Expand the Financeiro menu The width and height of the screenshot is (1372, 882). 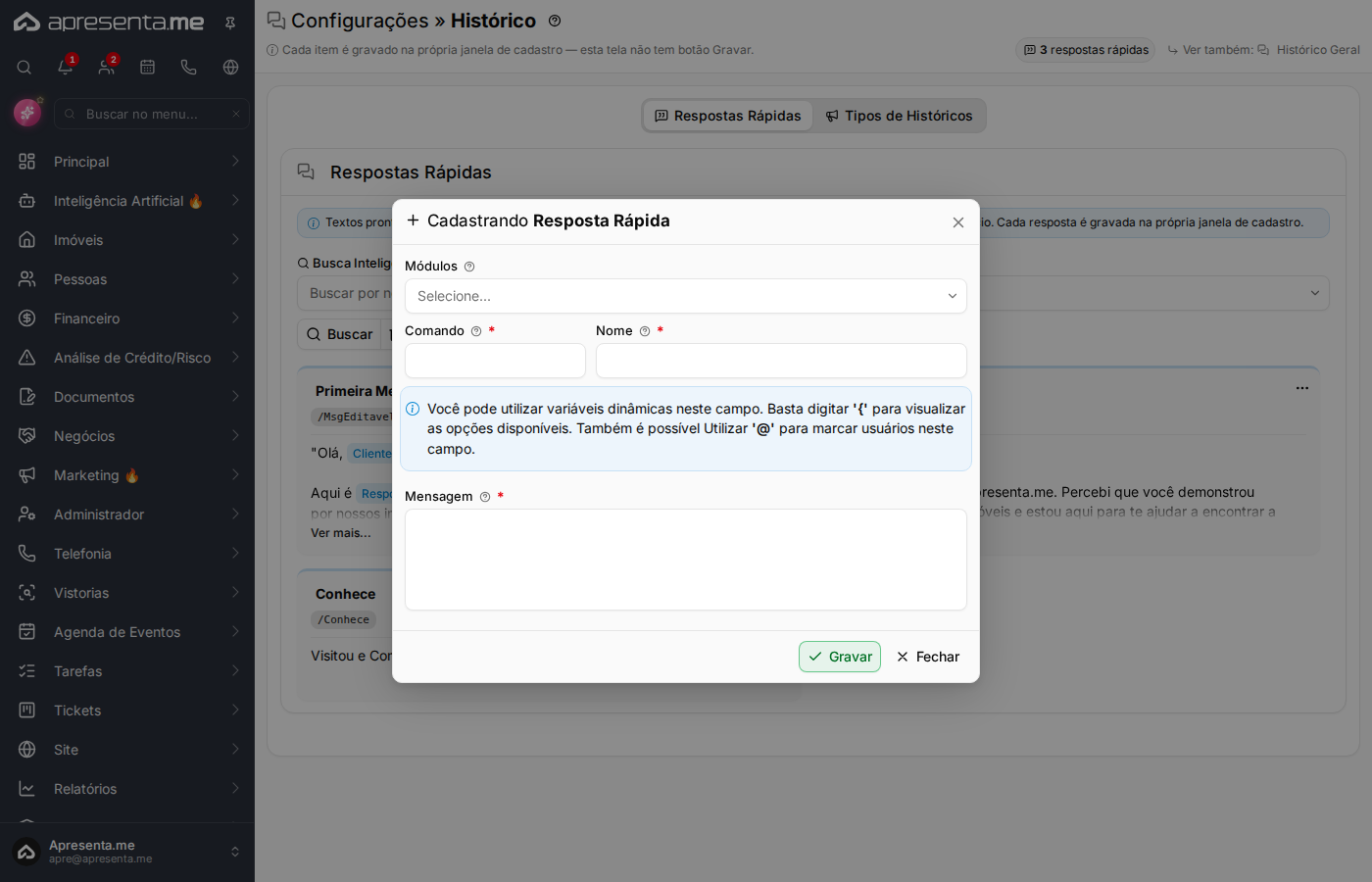point(127,318)
